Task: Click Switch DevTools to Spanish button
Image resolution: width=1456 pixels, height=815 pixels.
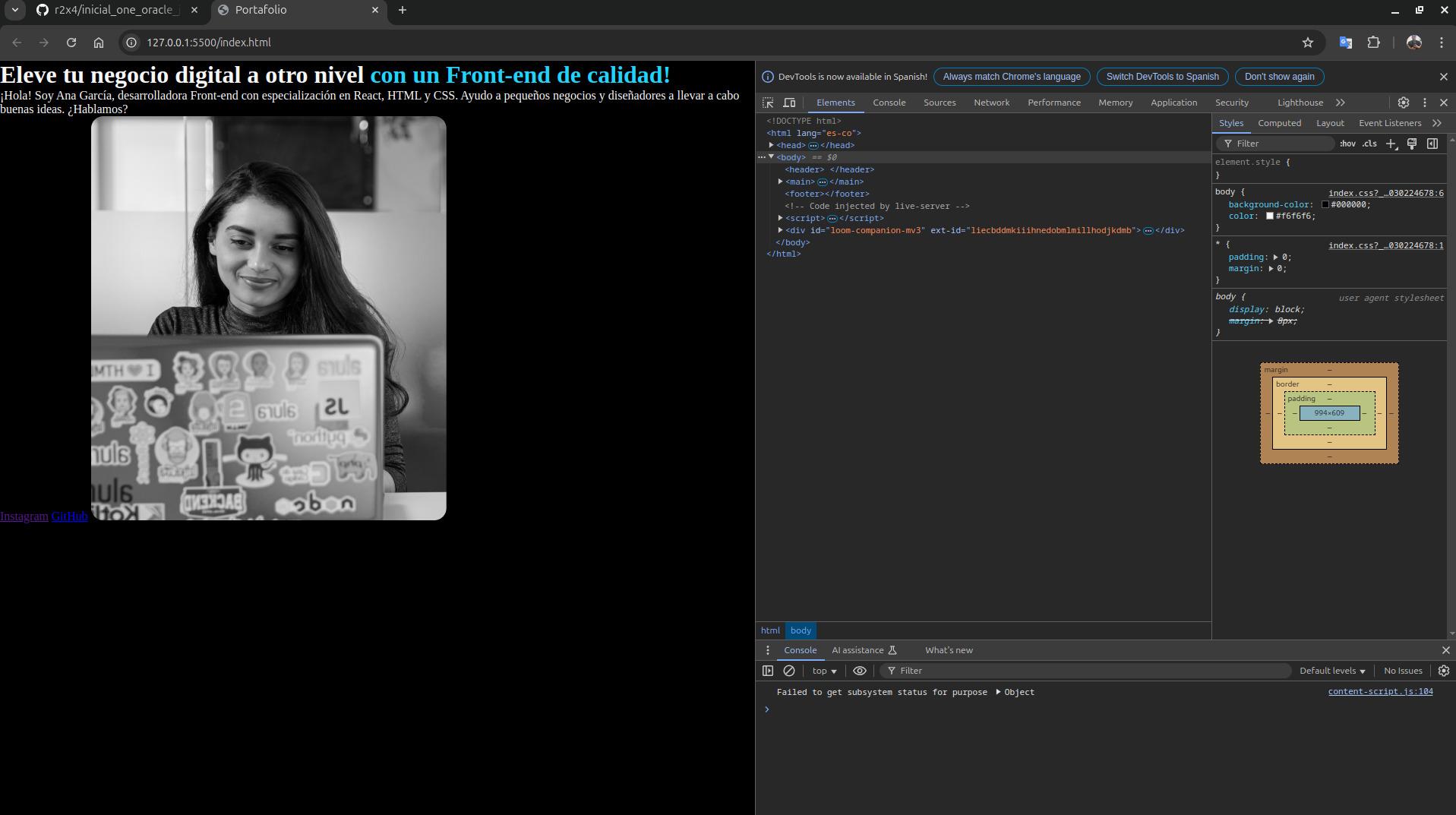Action: coord(1163,77)
